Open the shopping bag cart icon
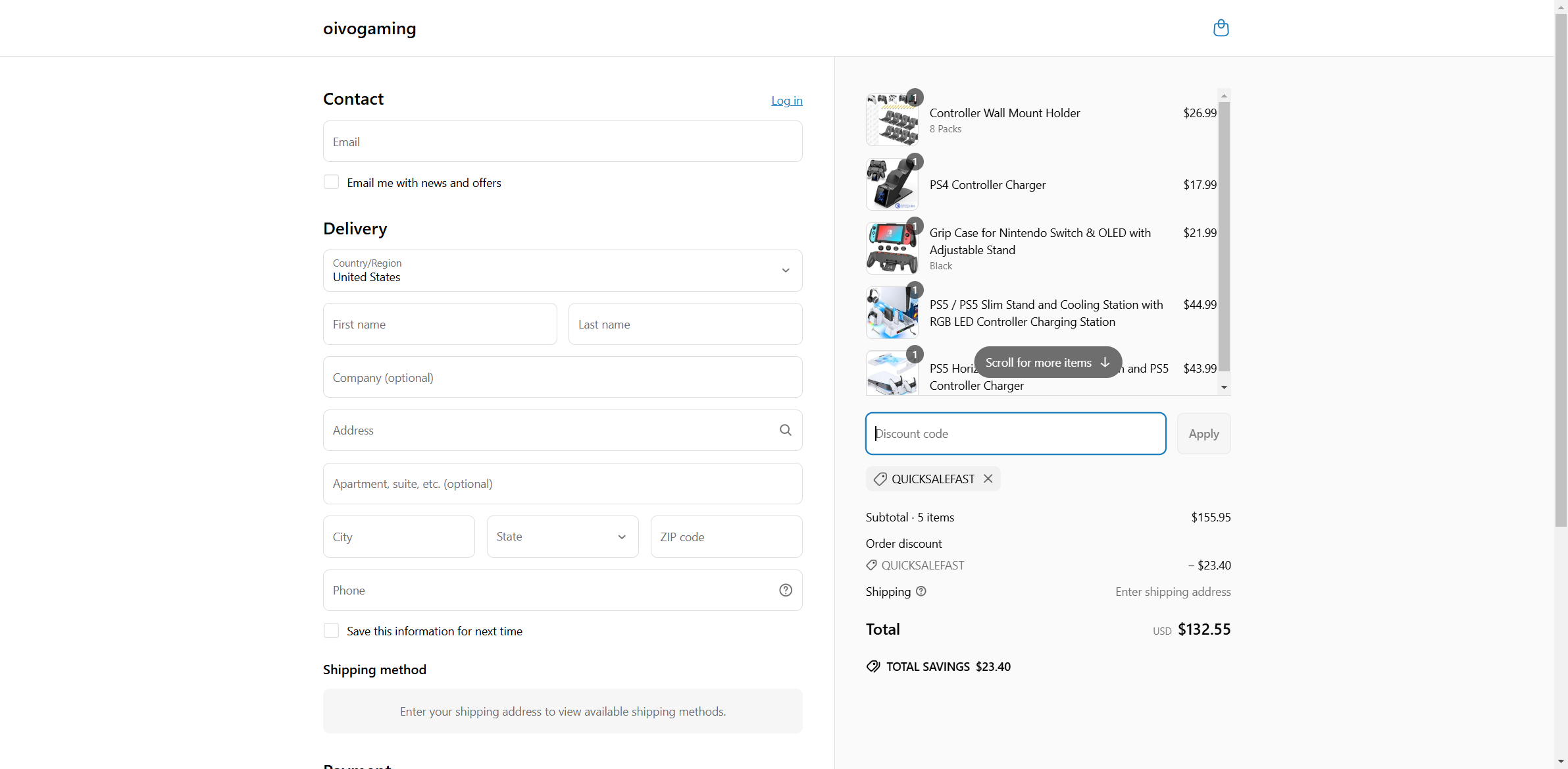 (1221, 28)
